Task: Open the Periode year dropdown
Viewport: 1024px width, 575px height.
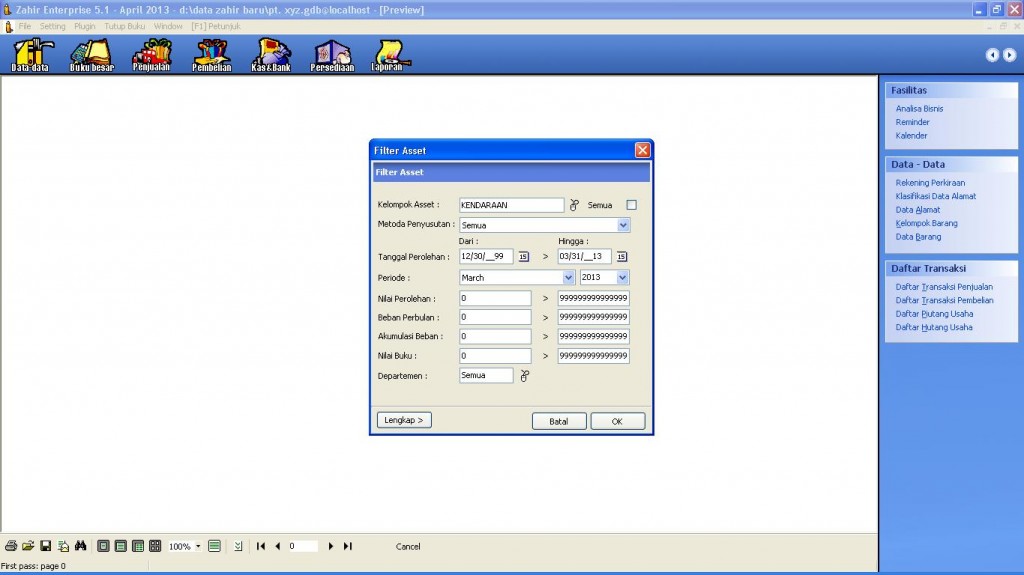Action: (x=623, y=278)
